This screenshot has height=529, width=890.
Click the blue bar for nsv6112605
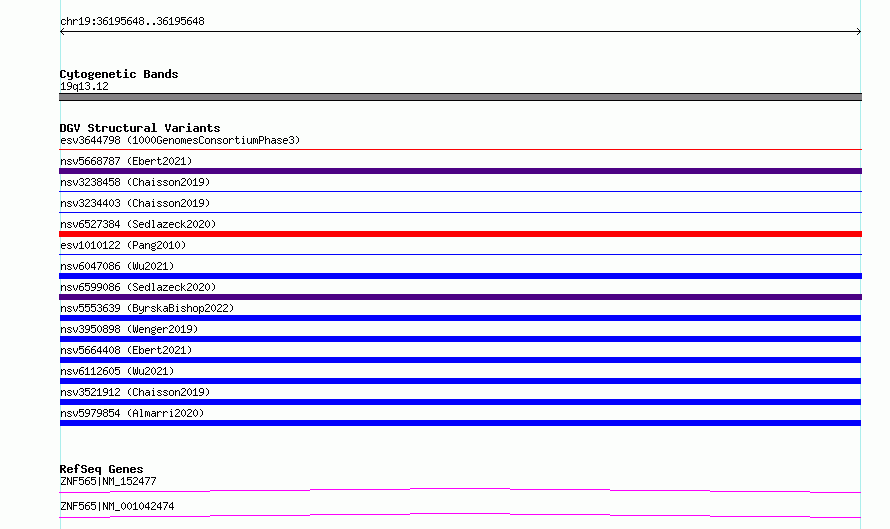coord(460,381)
